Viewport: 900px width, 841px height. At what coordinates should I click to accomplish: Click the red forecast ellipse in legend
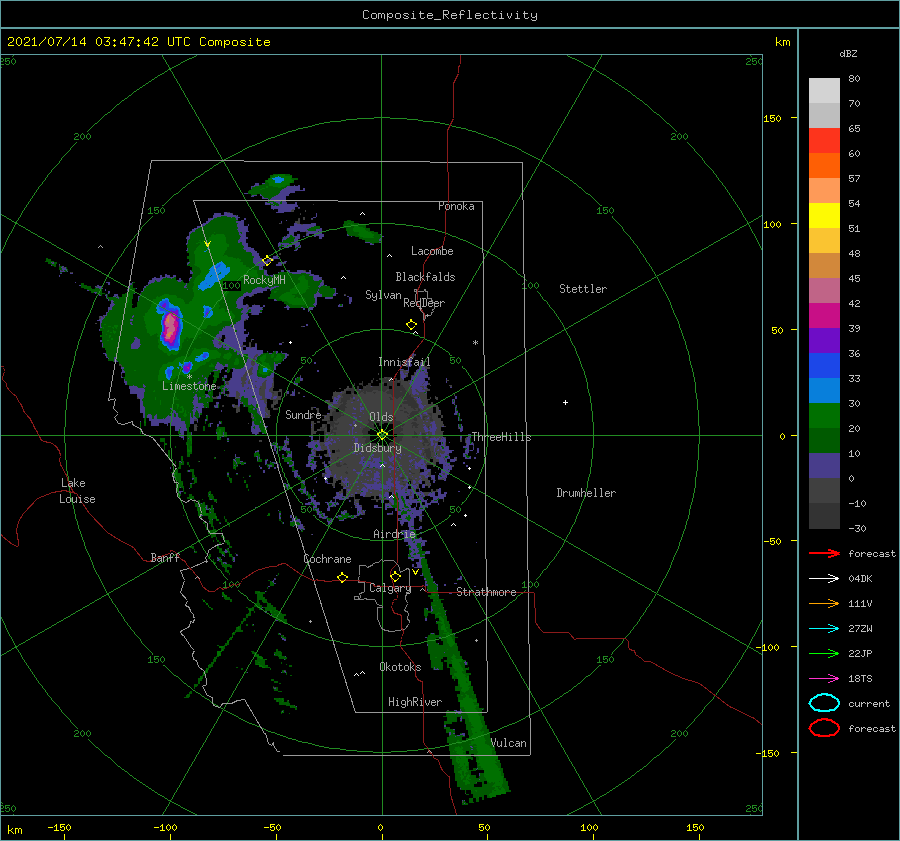click(x=824, y=728)
